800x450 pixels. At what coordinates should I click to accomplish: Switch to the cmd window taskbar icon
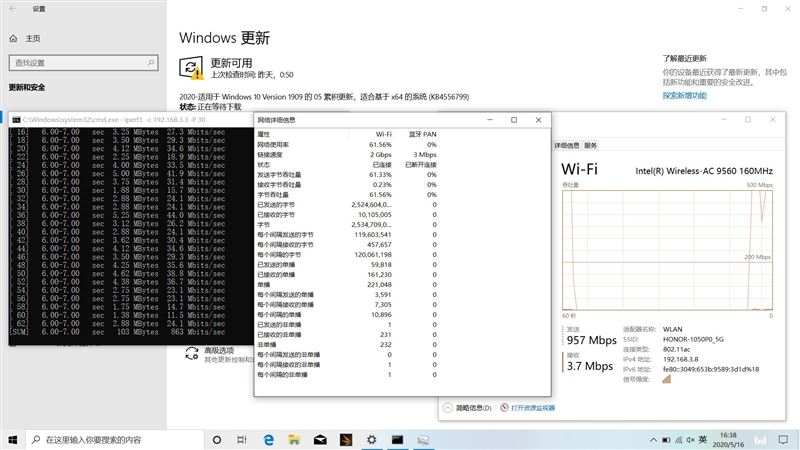397,439
